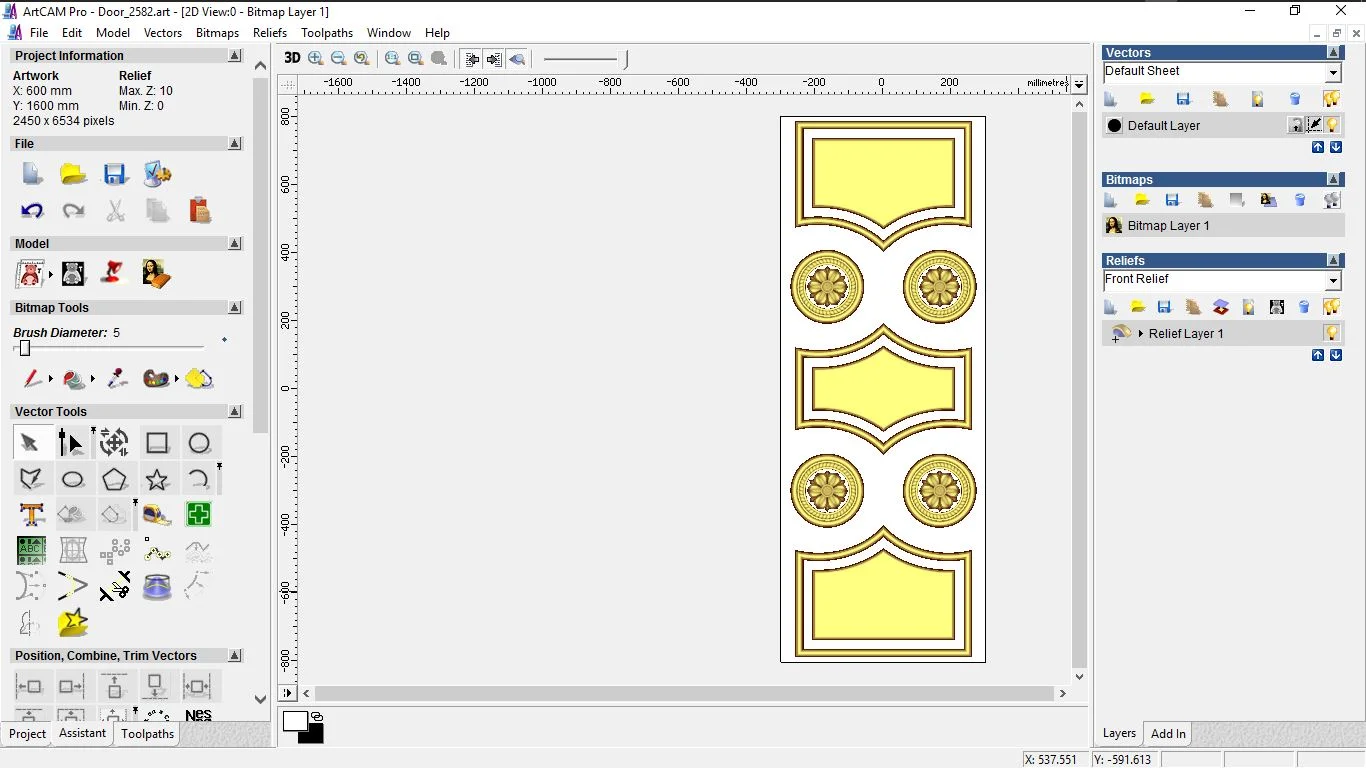Image resolution: width=1366 pixels, height=768 pixels.
Task: Click the Measure tape tool
Action: coord(157,515)
